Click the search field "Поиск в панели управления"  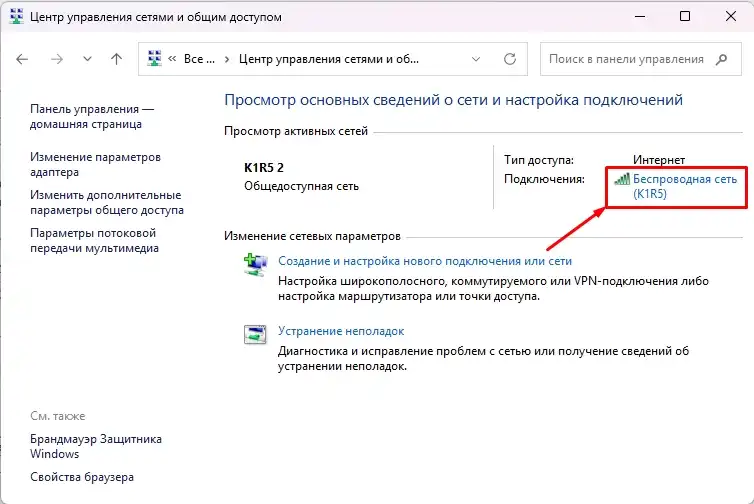pyautogui.click(x=641, y=59)
